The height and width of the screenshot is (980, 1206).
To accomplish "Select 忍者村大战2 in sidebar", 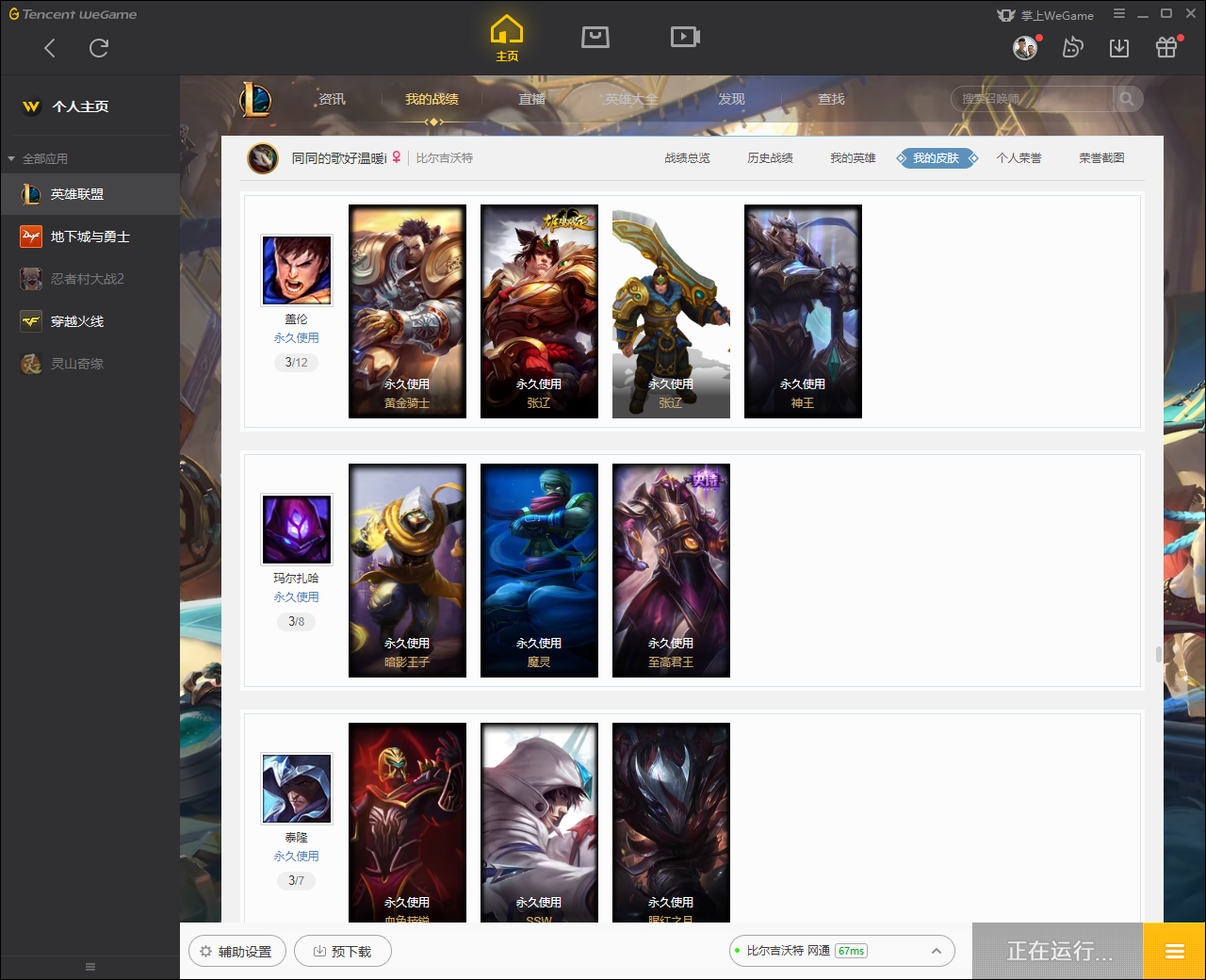I will (90, 279).
